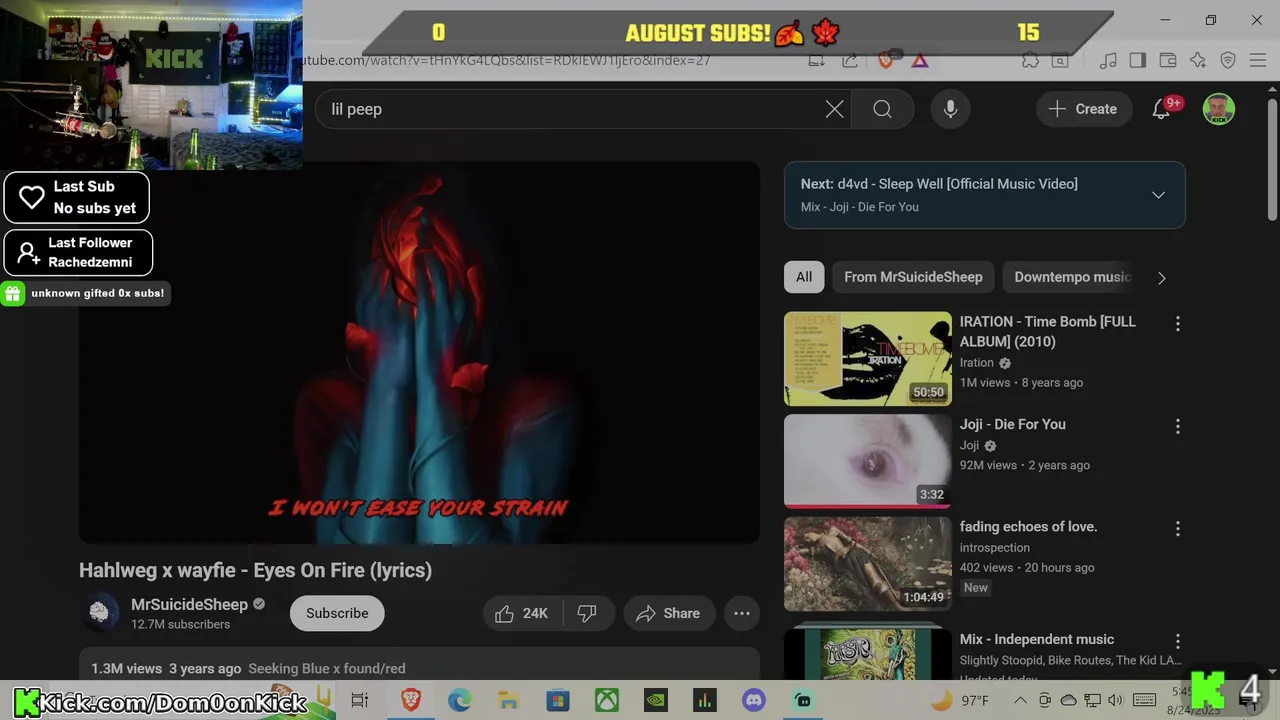
Task: Open options for Joji Die For You
Action: pyautogui.click(x=1177, y=427)
